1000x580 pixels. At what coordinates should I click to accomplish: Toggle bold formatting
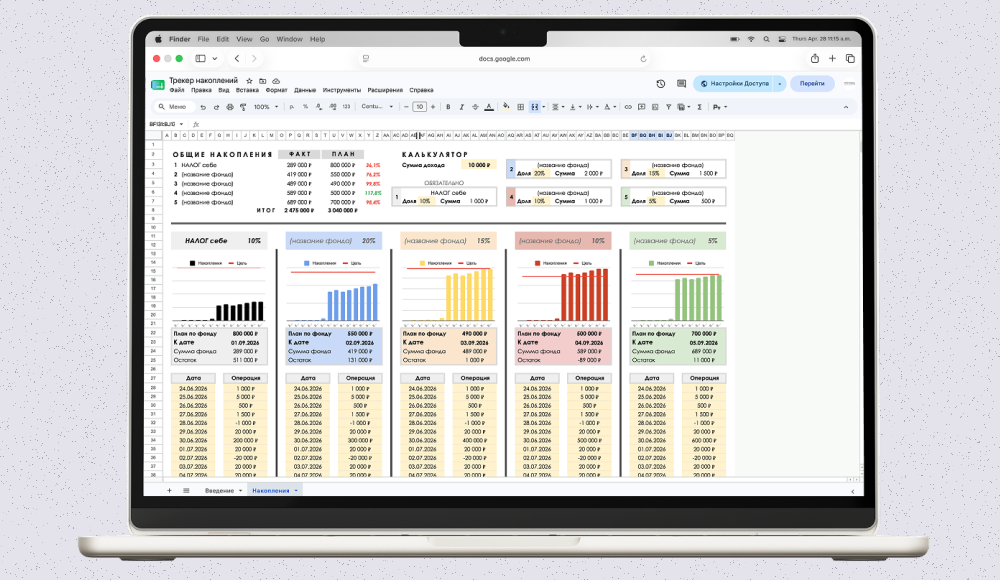click(448, 107)
